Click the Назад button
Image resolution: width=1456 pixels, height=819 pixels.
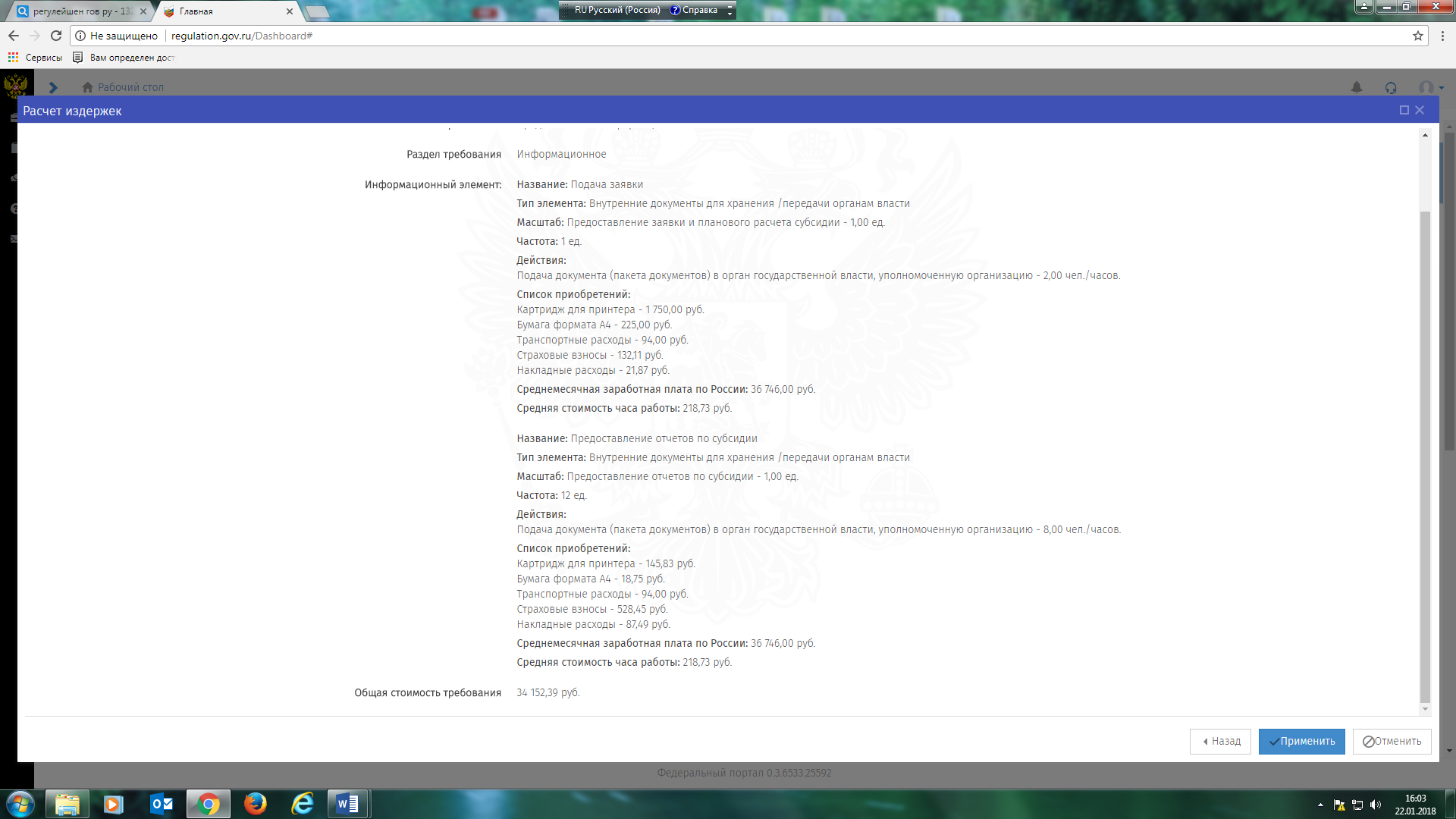pos(1220,742)
